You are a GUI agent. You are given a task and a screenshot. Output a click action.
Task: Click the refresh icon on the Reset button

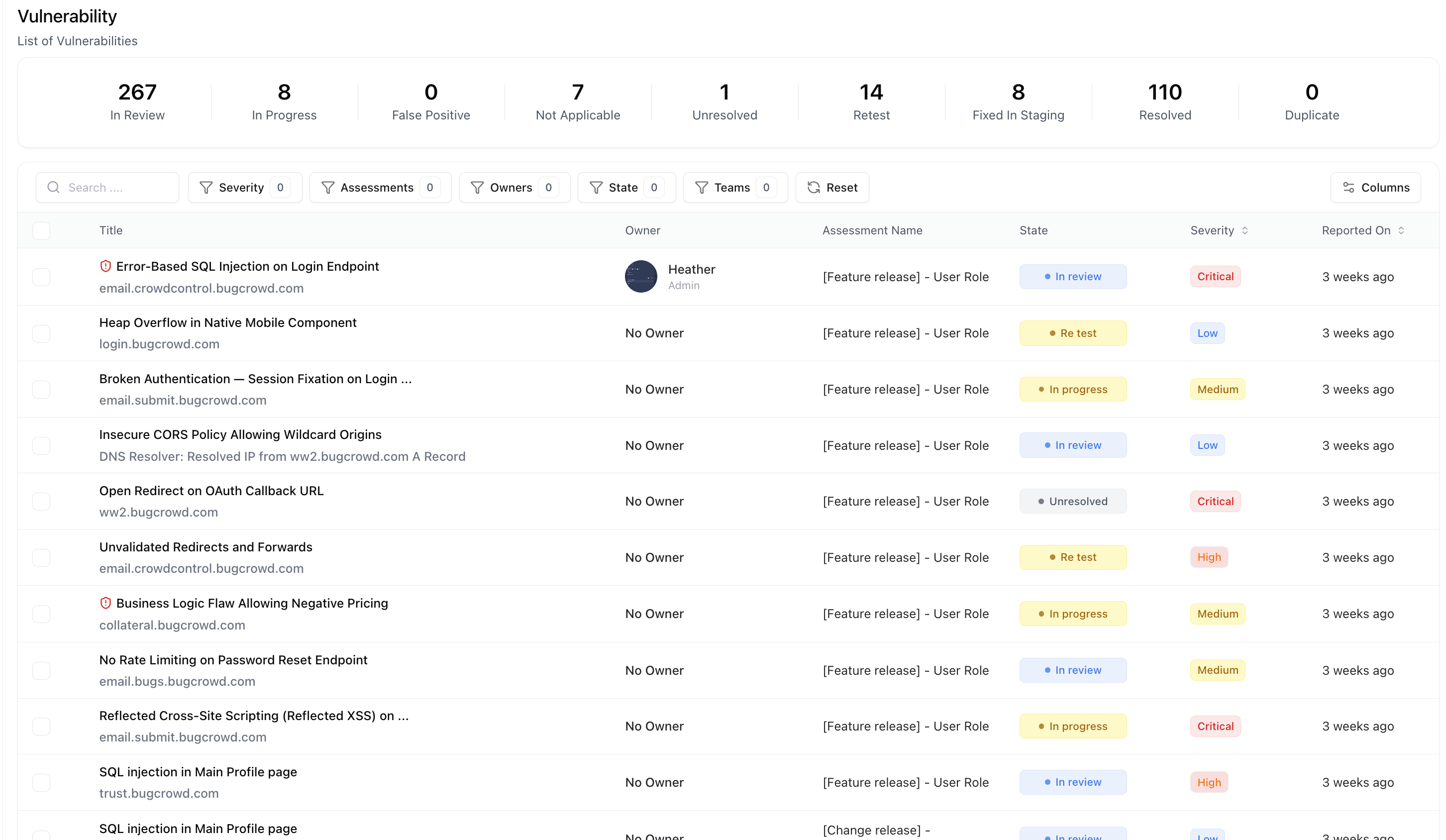click(x=813, y=187)
